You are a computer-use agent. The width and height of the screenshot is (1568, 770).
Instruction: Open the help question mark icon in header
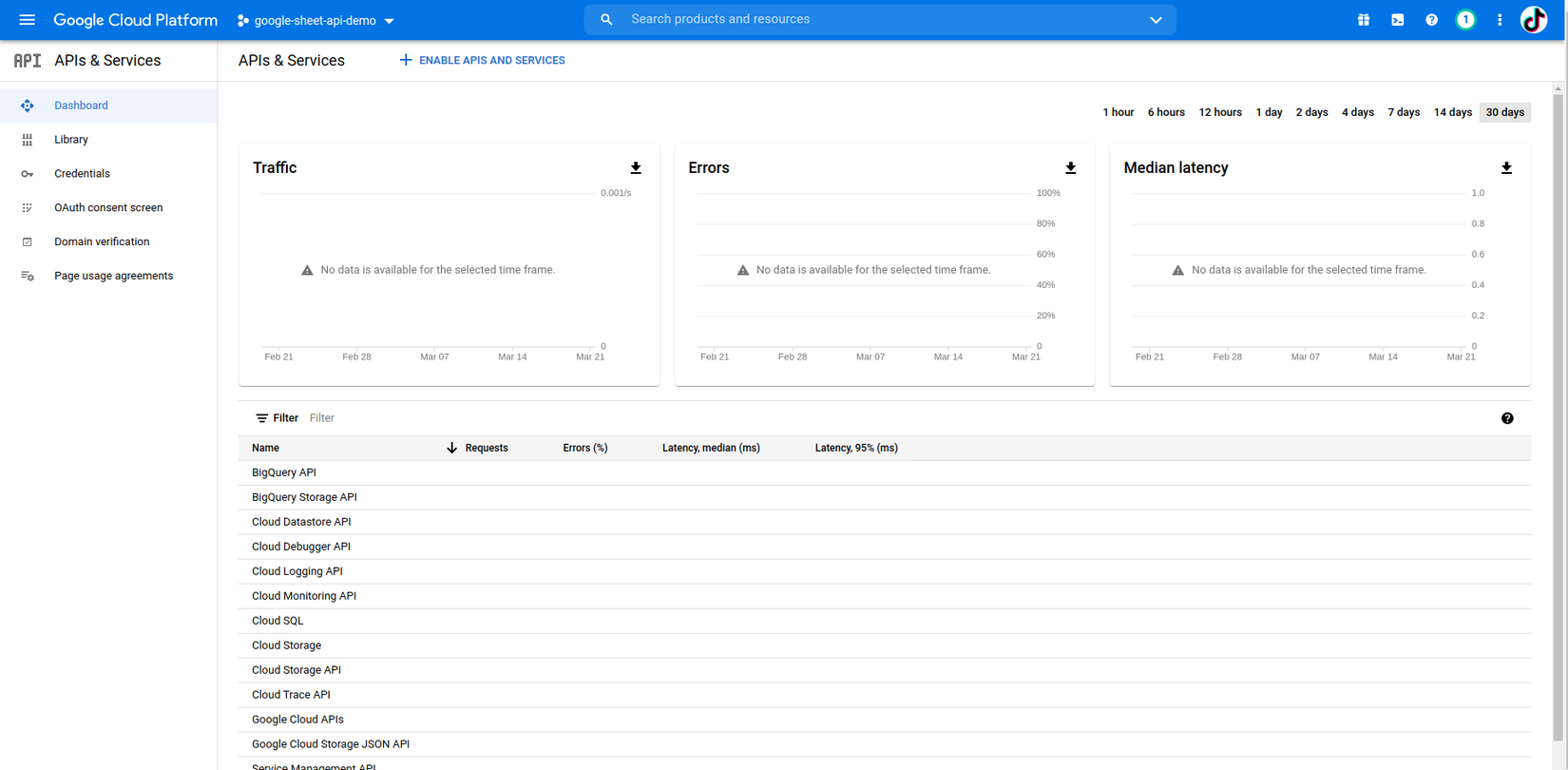[1432, 20]
